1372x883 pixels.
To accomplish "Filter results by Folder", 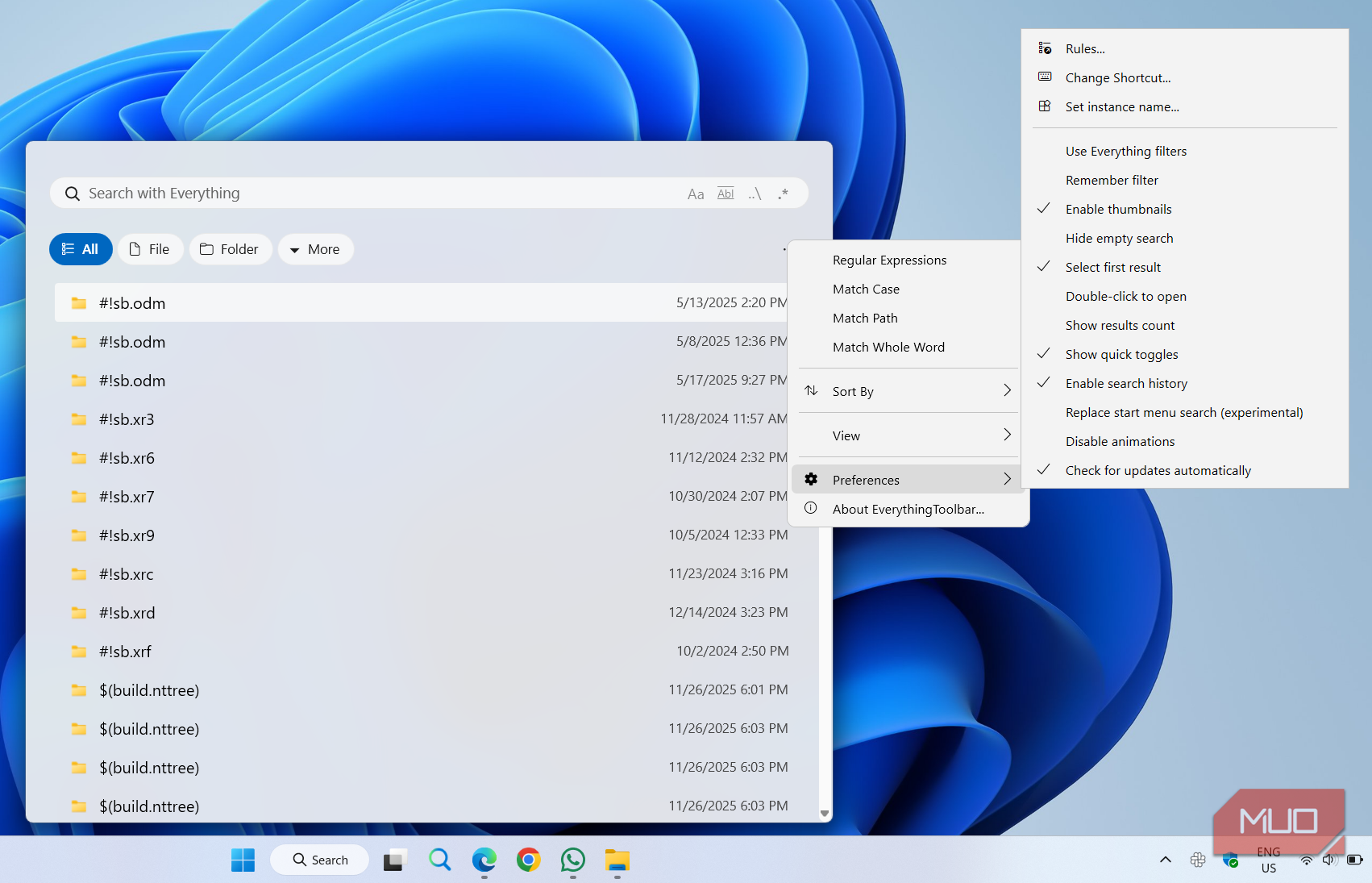I will pos(231,249).
